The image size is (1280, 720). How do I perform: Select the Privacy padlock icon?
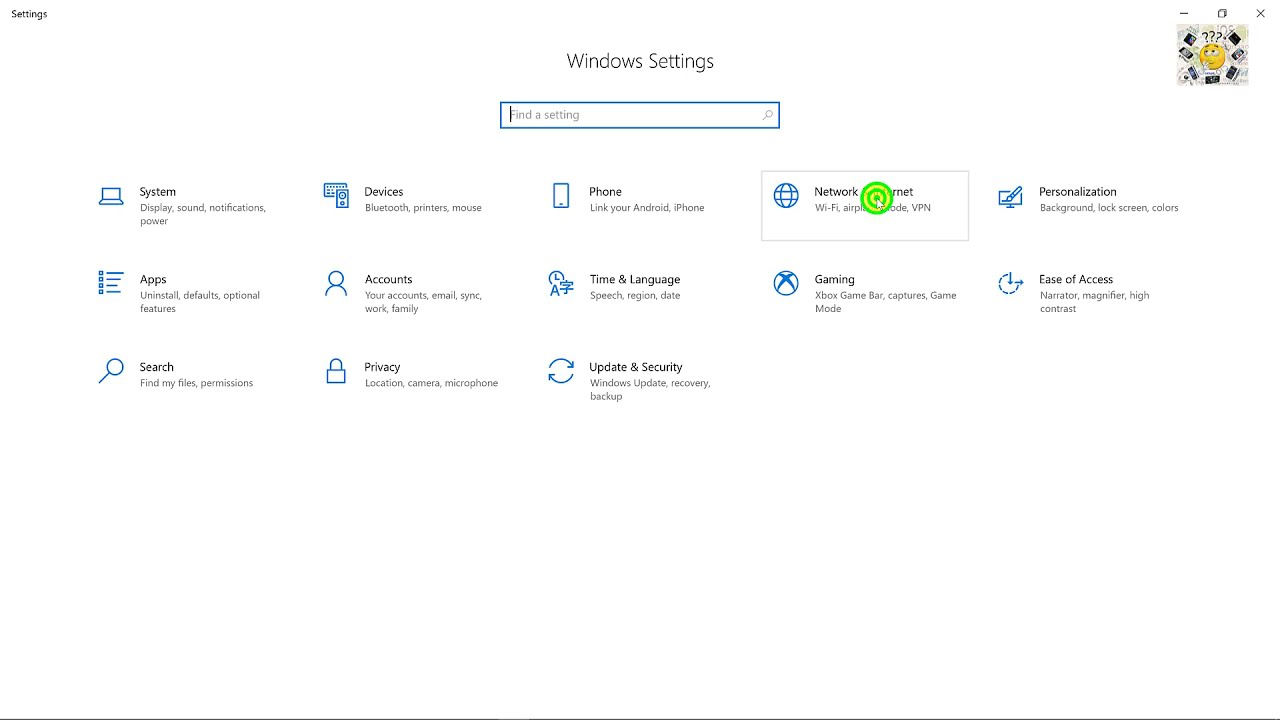coord(336,371)
